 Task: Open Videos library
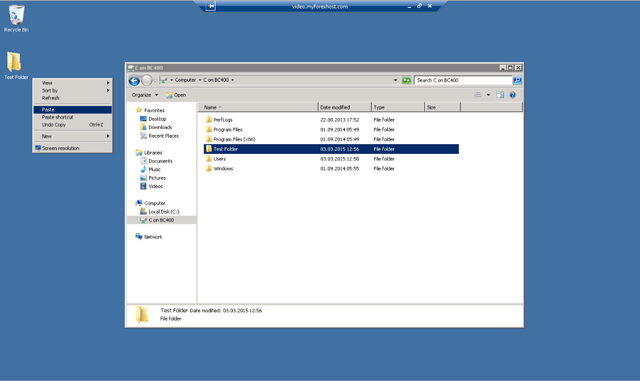click(x=156, y=186)
